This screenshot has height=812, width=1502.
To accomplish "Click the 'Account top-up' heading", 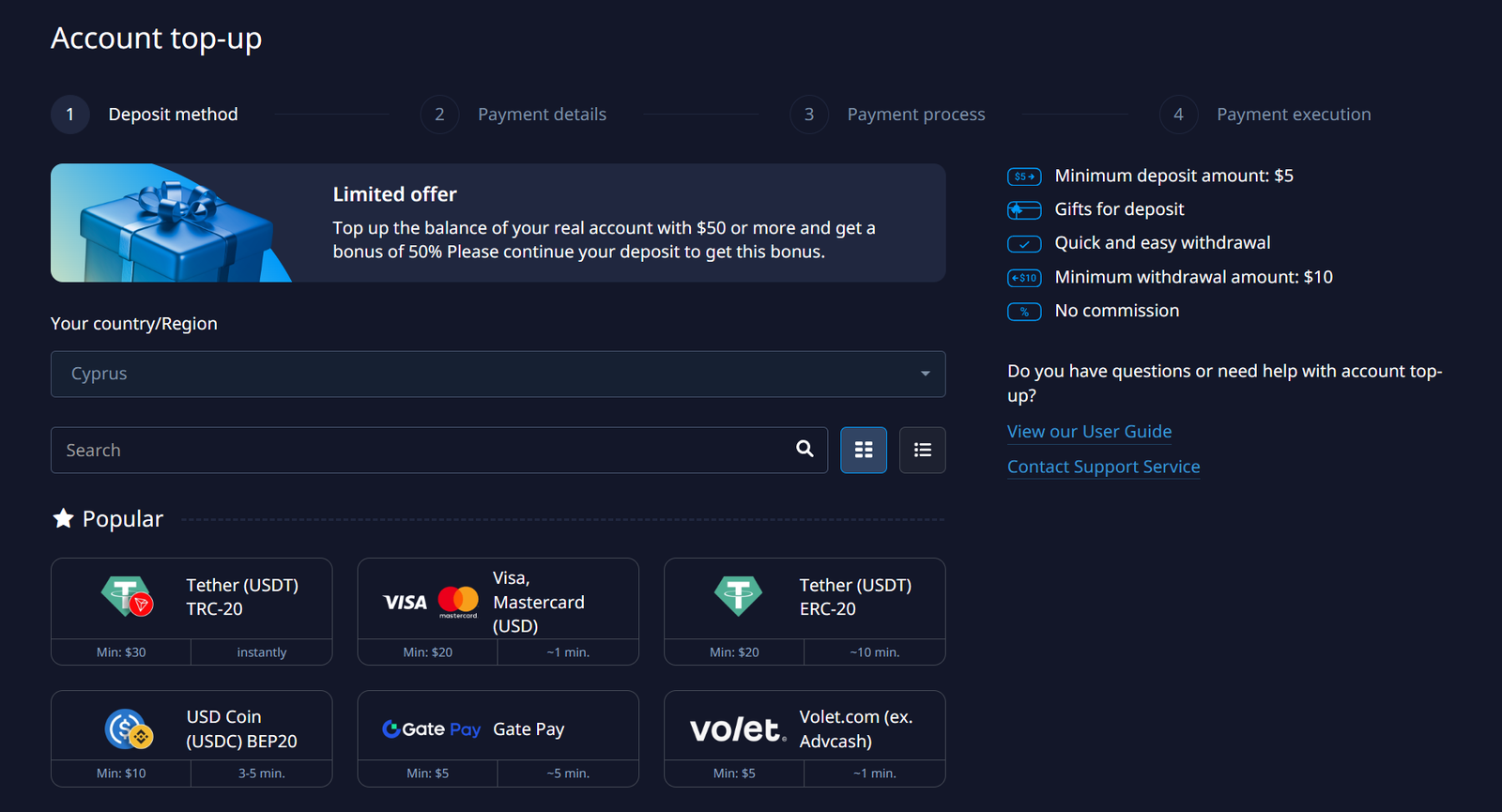I will click(156, 38).
